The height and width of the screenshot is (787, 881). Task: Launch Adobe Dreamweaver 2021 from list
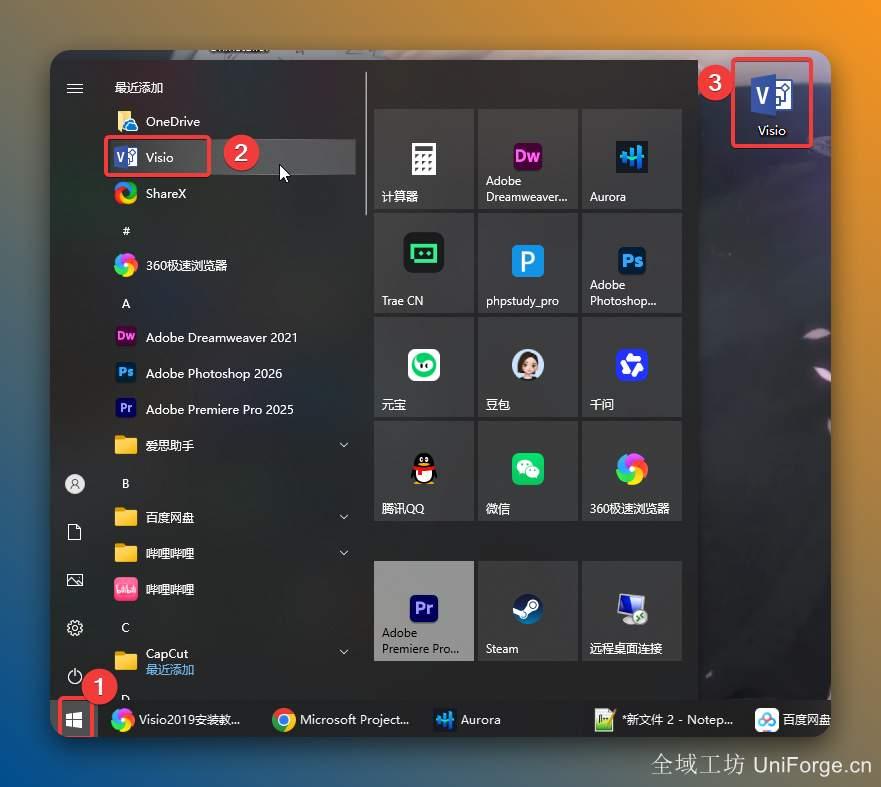point(230,337)
